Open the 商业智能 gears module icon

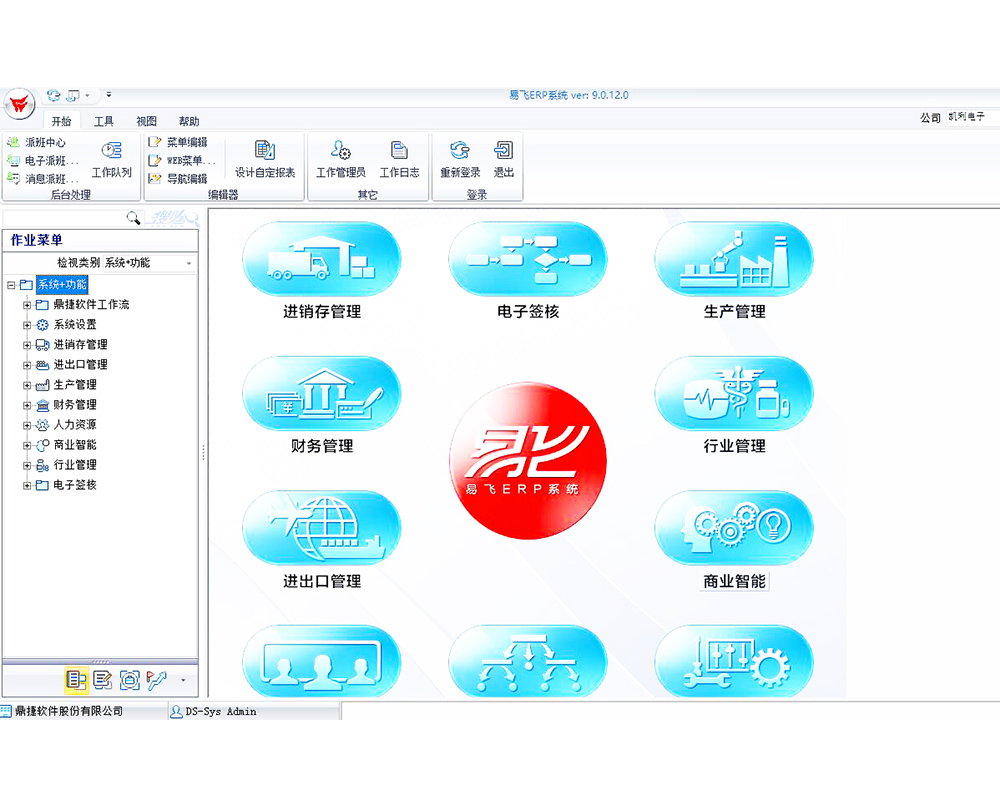click(734, 528)
